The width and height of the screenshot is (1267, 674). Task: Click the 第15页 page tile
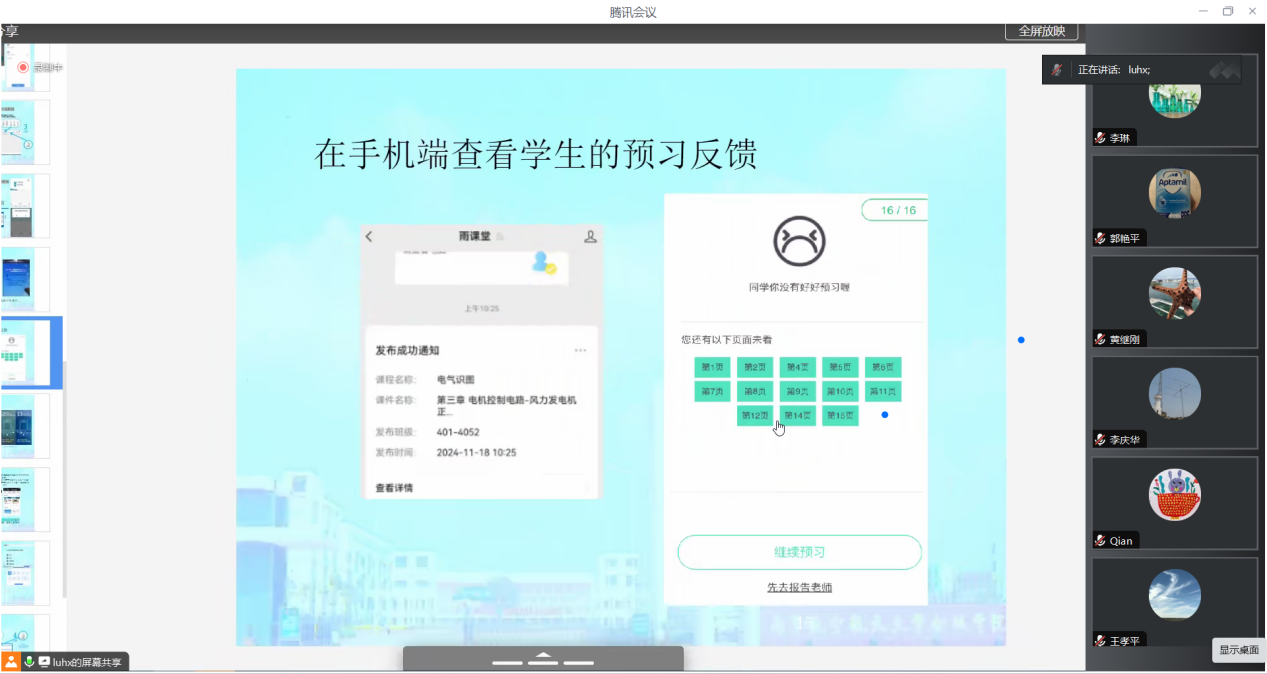(840, 415)
